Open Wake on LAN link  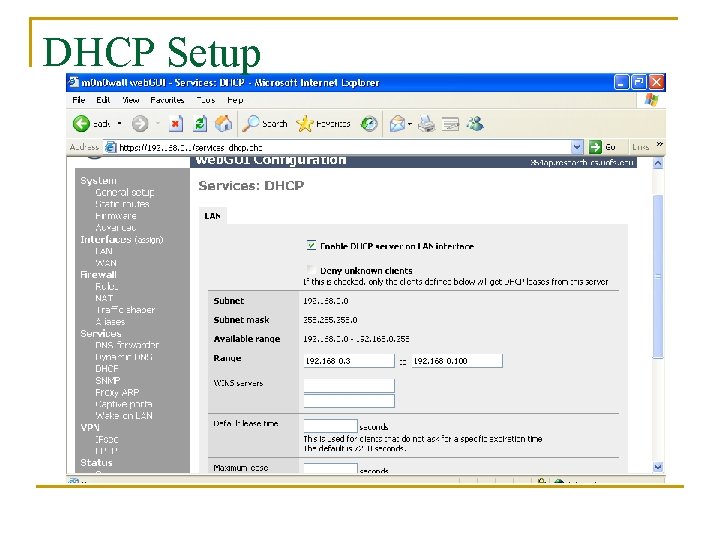point(124,416)
